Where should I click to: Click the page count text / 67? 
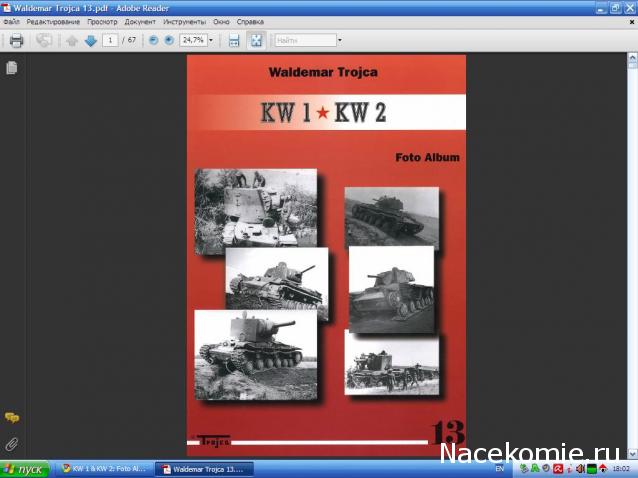pos(129,40)
